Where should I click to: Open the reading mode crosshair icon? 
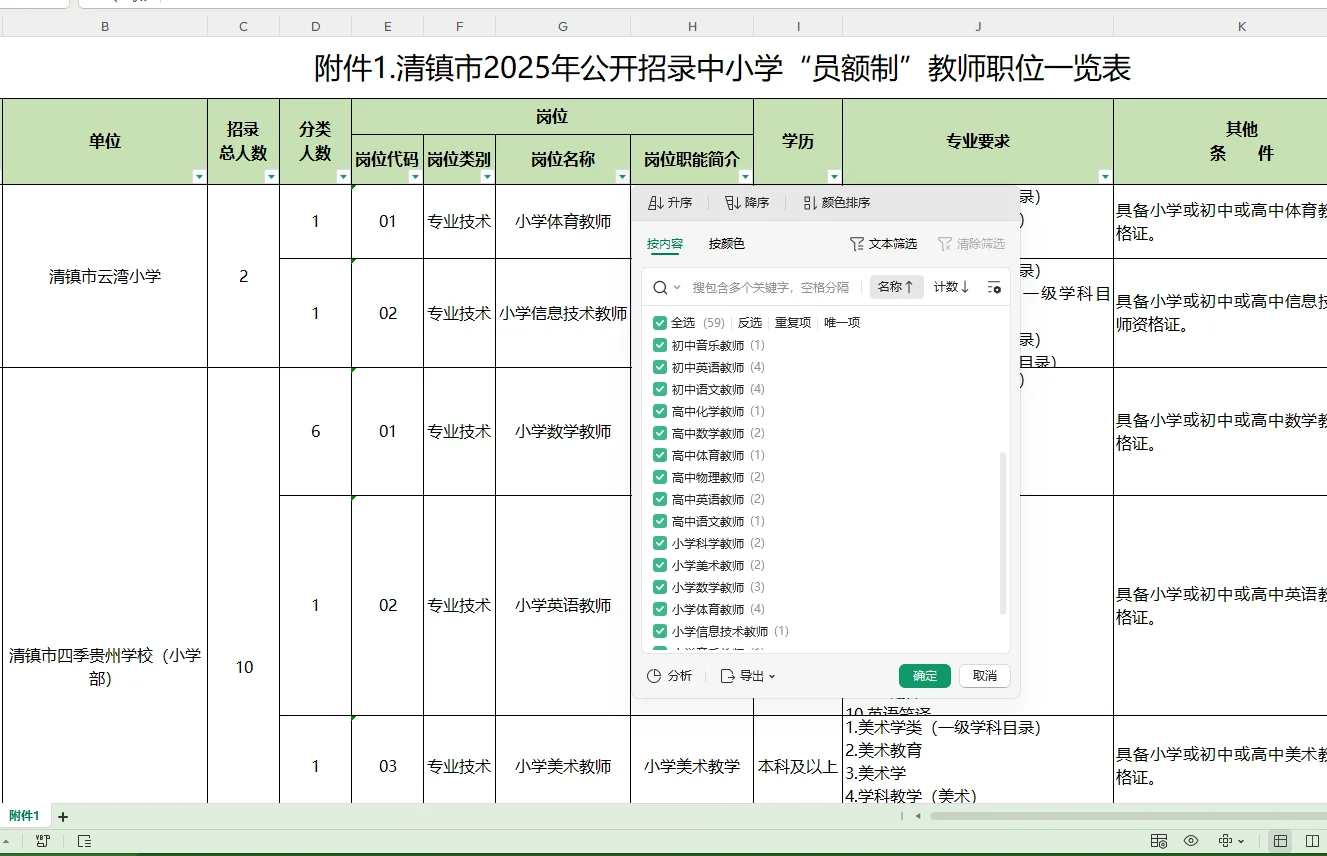[x=1225, y=841]
